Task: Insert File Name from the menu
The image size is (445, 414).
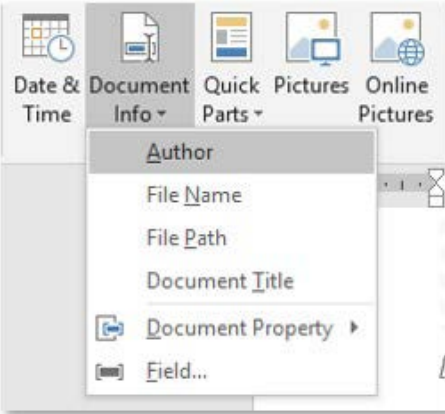Action: click(x=231, y=195)
